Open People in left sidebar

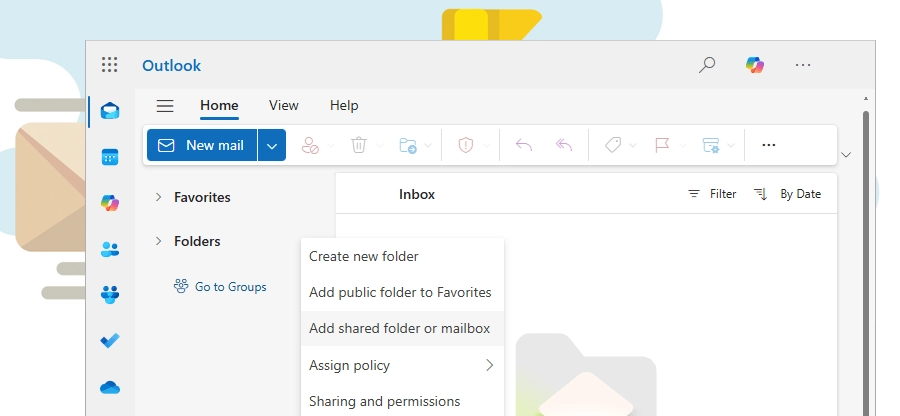pyautogui.click(x=110, y=249)
